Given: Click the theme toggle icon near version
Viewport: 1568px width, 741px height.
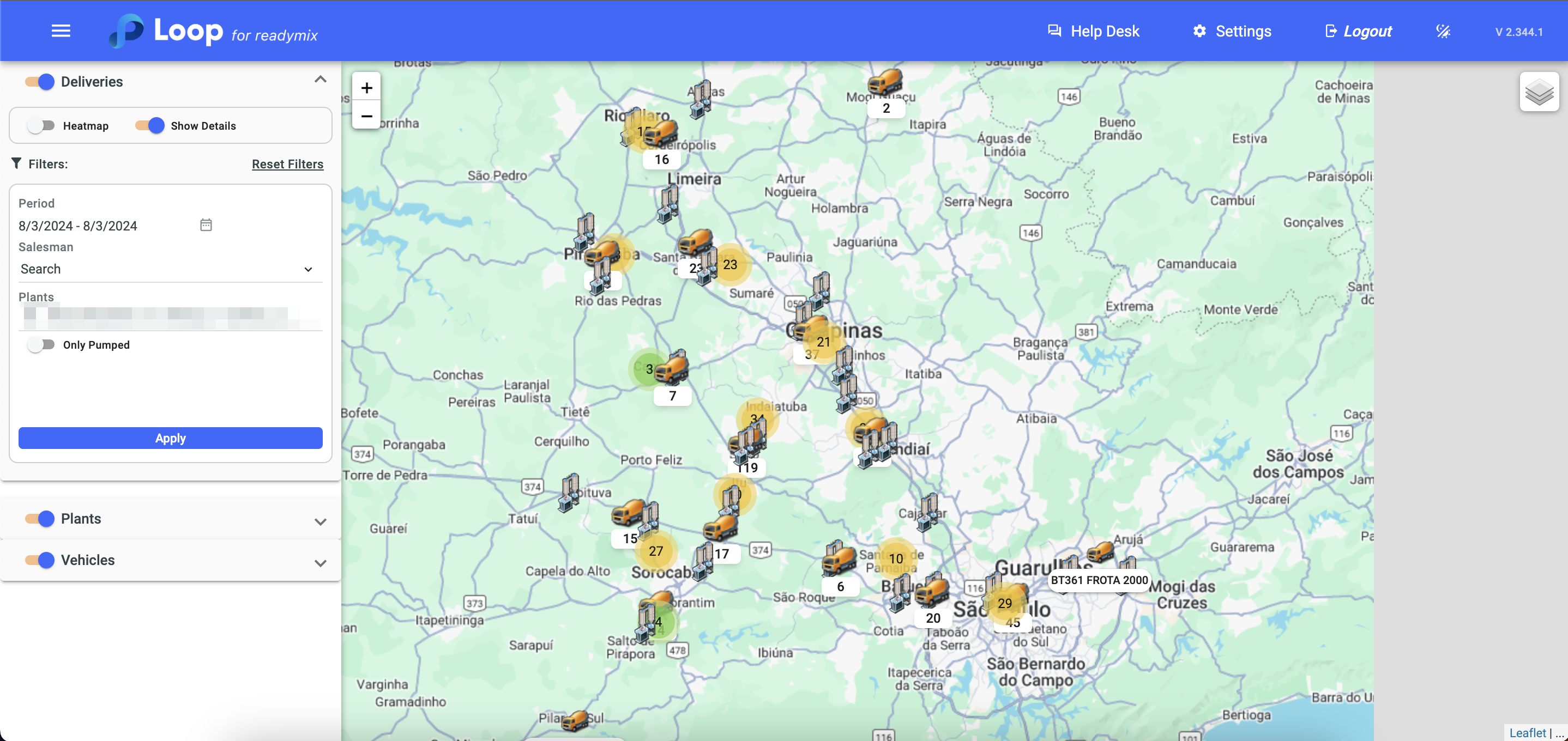Looking at the screenshot, I should (1443, 32).
